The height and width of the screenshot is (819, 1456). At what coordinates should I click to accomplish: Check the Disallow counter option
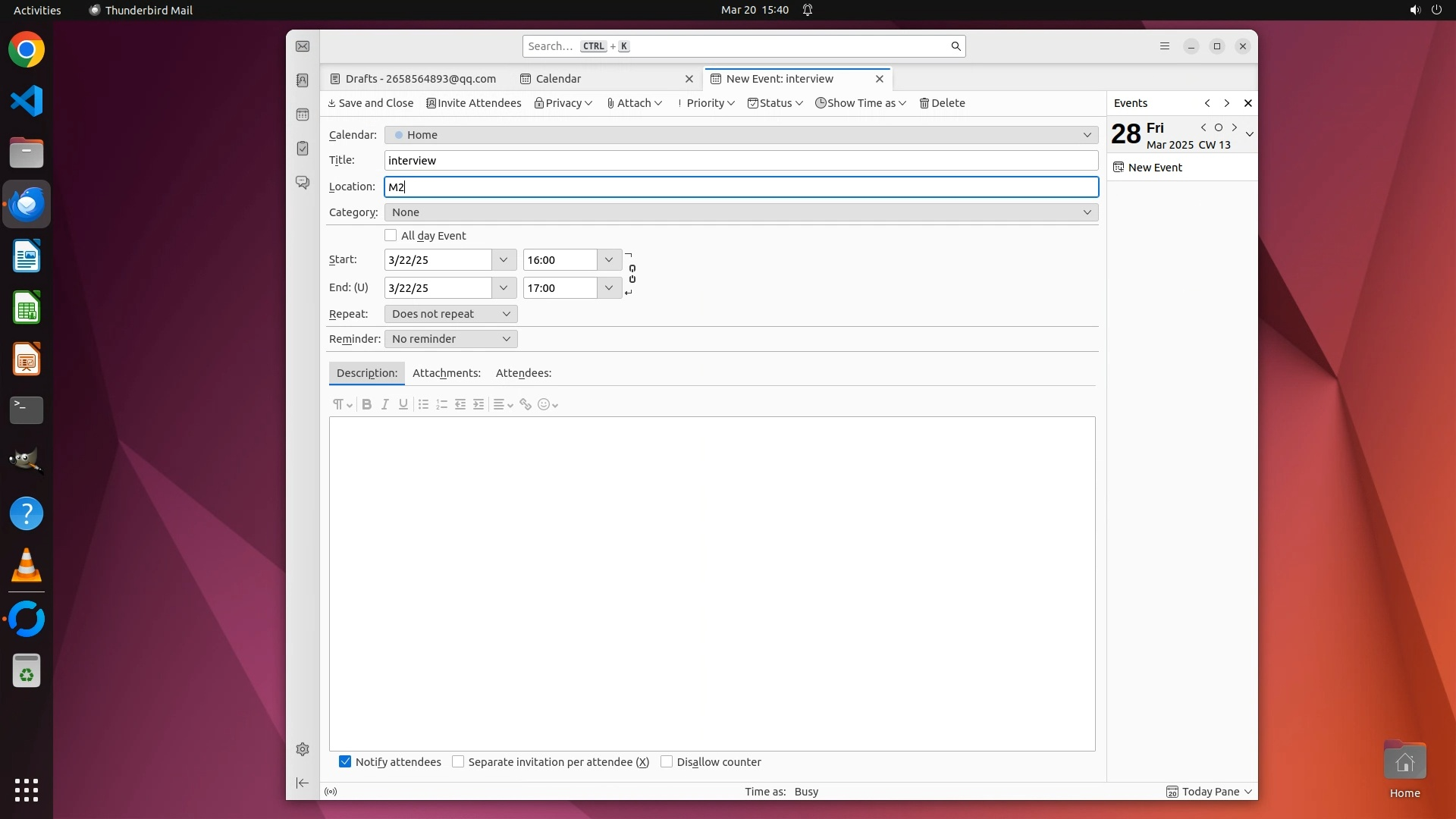click(667, 761)
